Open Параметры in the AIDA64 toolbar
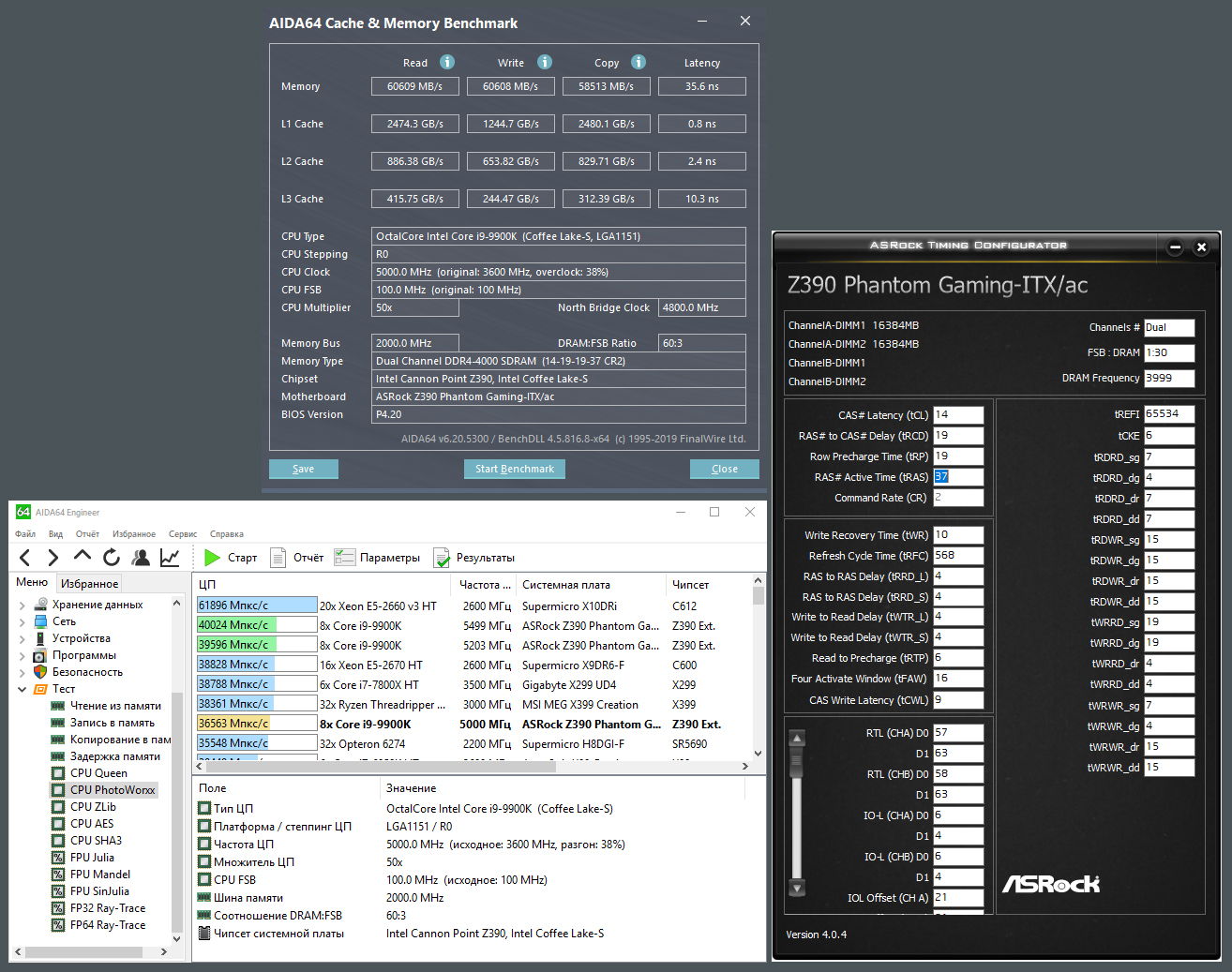Viewport: 1232px width, 972px height. pos(377,558)
